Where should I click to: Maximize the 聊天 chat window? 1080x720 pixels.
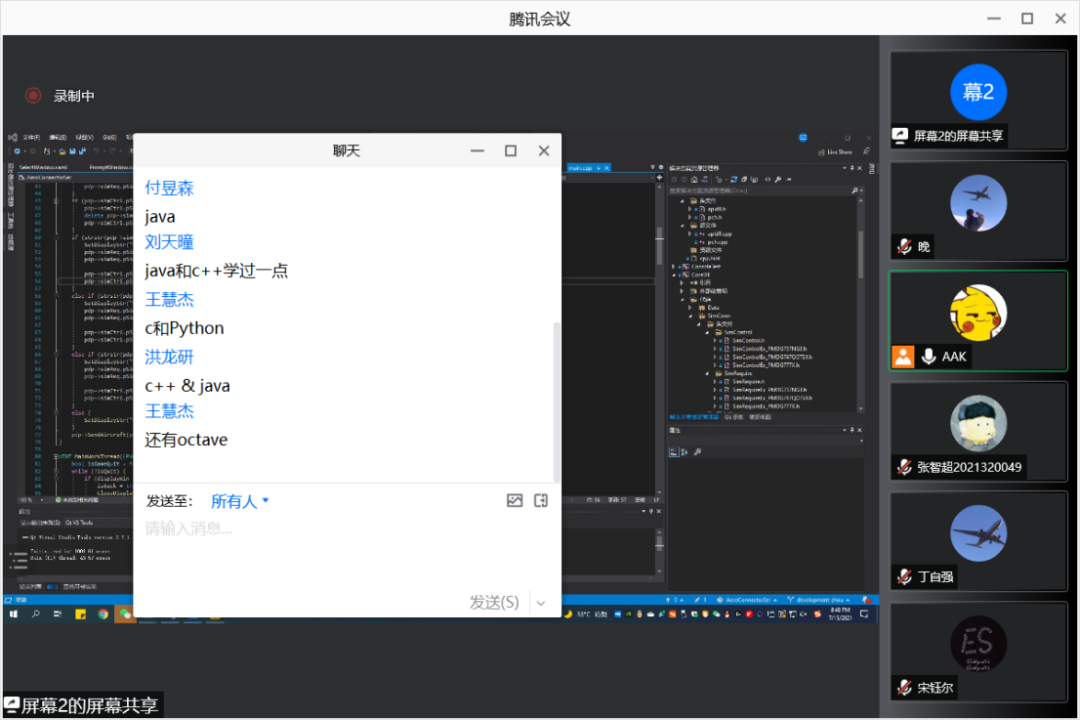tap(510, 151)
